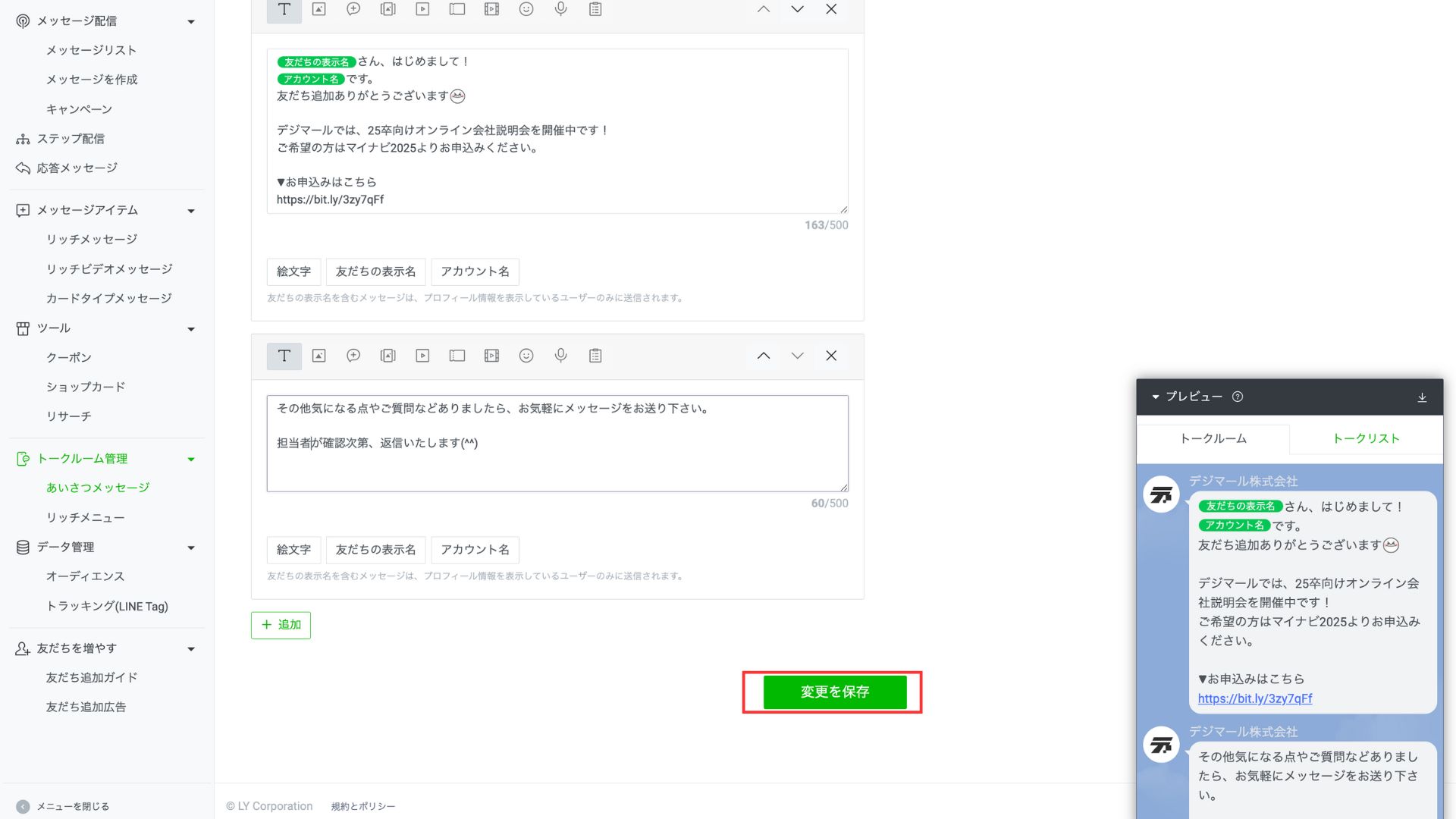Click the film-strip rich video icon in the 60/500 block
This screenshot has height=819, width=1456.
491,356
